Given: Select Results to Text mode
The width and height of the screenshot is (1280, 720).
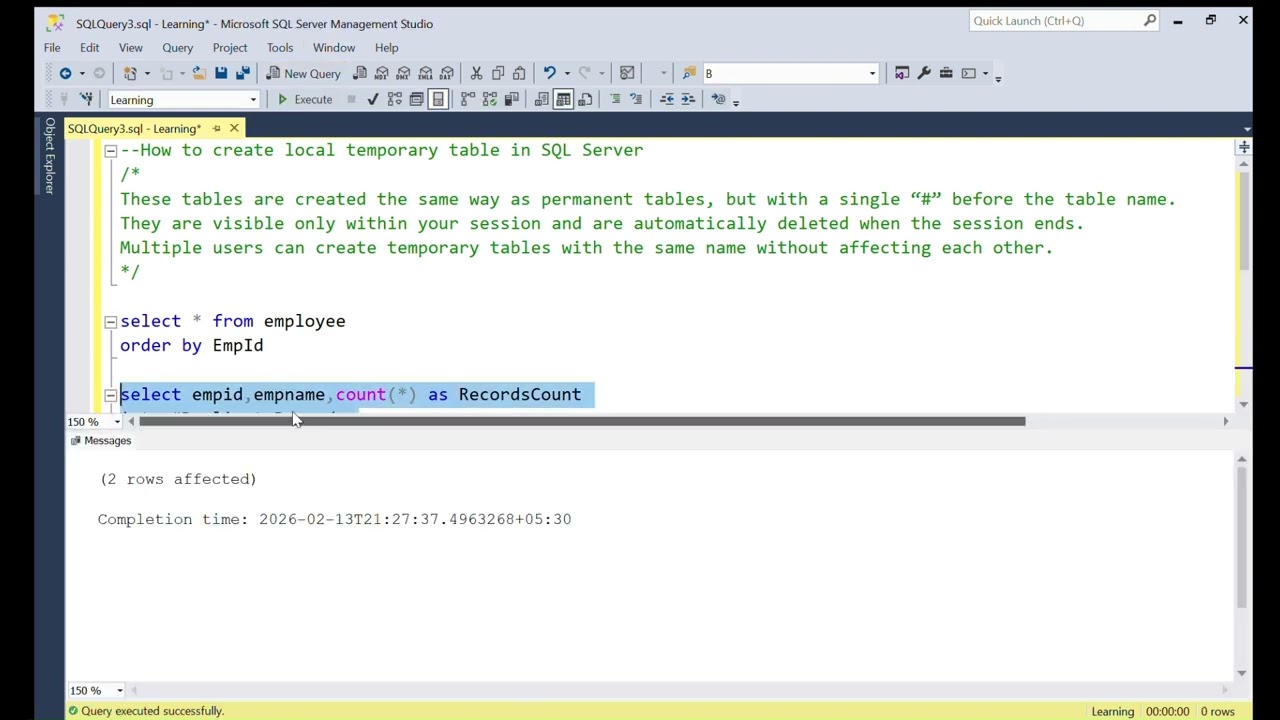Looking at the screenshot, I should [x=542, y=99].
